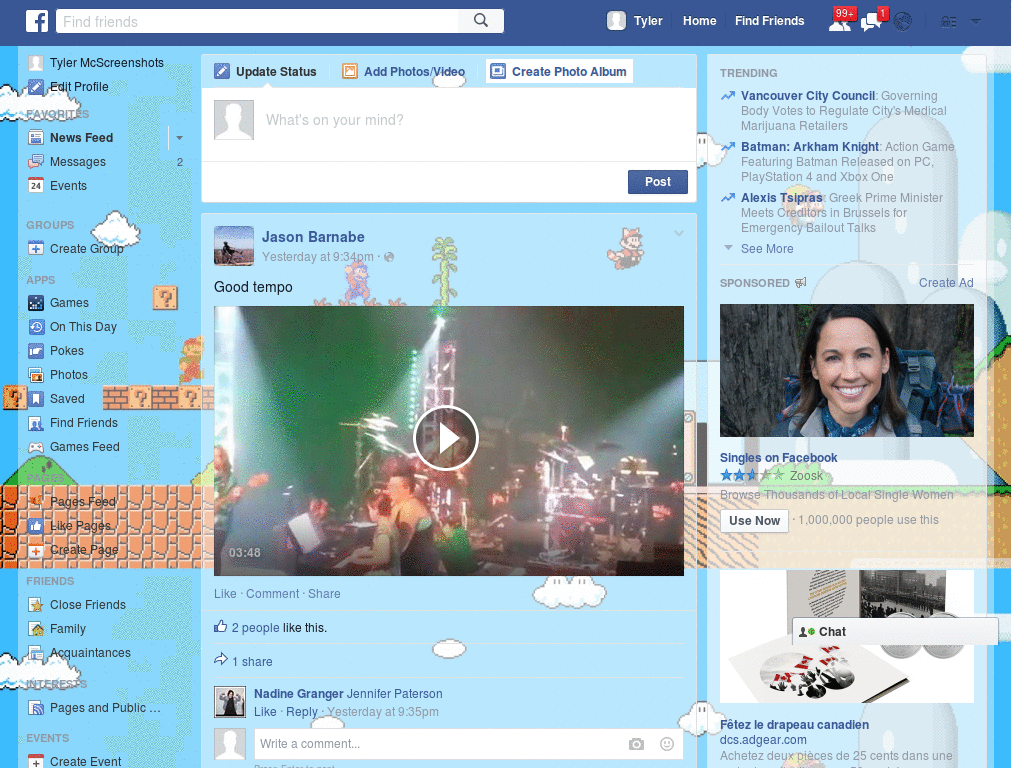Open the Messenger messages icon
Image resolution: width=1024 pixels, height=768 pixels.
[869, 20]
